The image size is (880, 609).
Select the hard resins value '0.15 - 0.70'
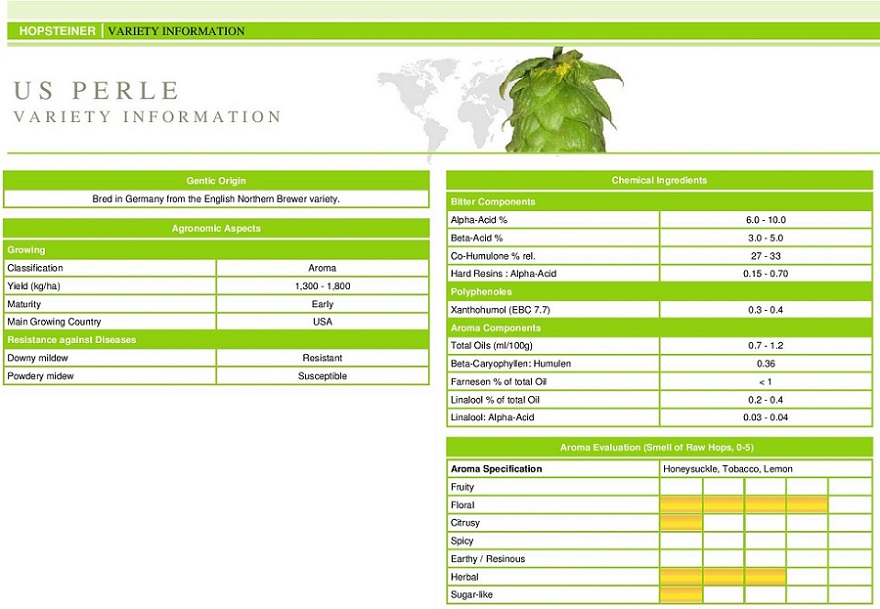pyautogui.click(x=766, y=273)
